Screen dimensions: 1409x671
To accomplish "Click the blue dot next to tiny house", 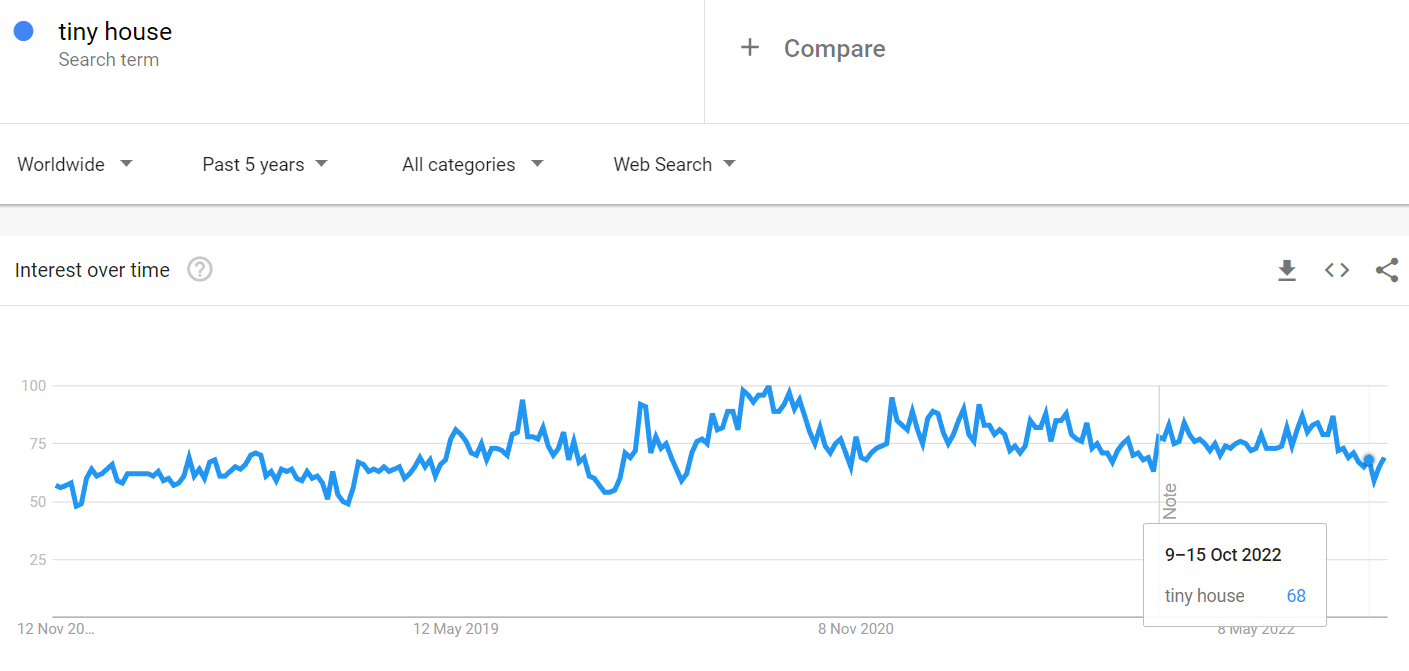I will point(24,32).
